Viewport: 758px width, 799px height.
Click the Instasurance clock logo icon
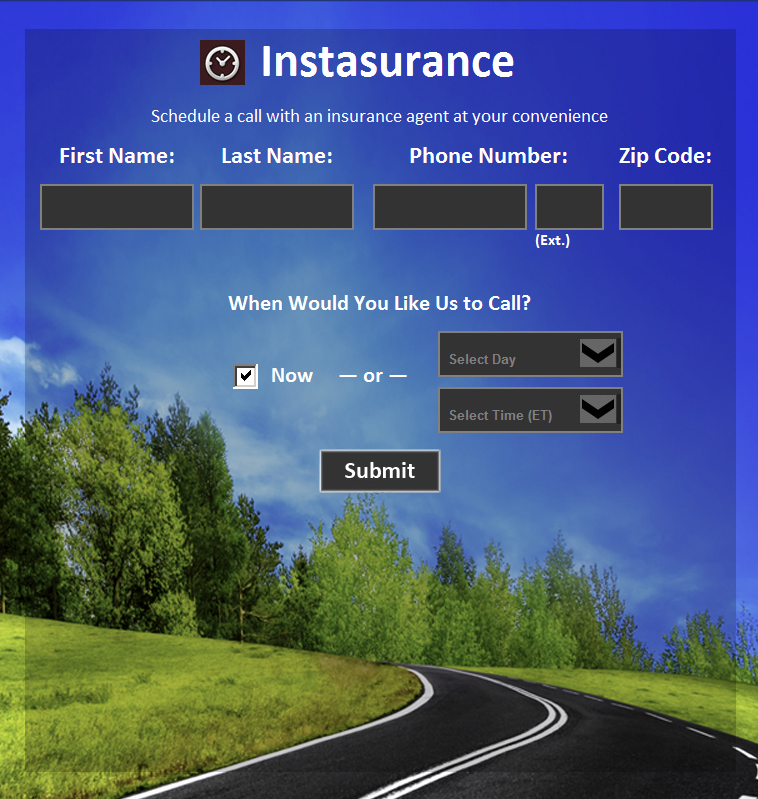click(x=222, y=62)
